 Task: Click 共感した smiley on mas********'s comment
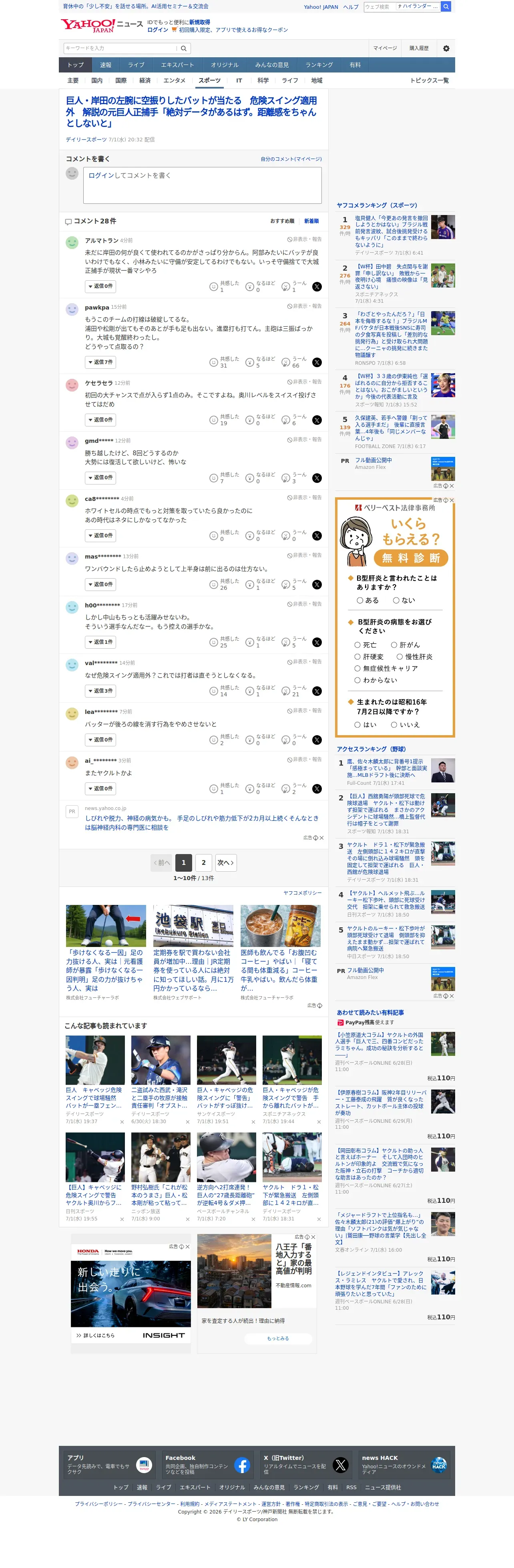click(213, 584)
